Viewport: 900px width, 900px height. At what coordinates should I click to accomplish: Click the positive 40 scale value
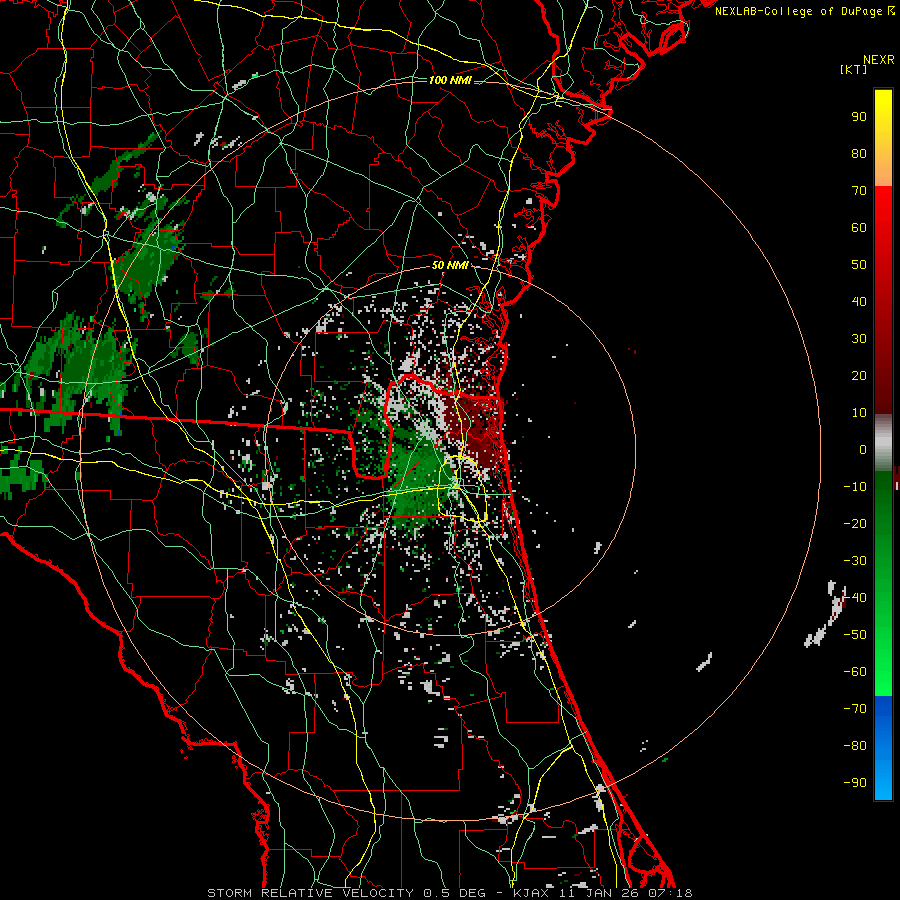tap(859, 301)
